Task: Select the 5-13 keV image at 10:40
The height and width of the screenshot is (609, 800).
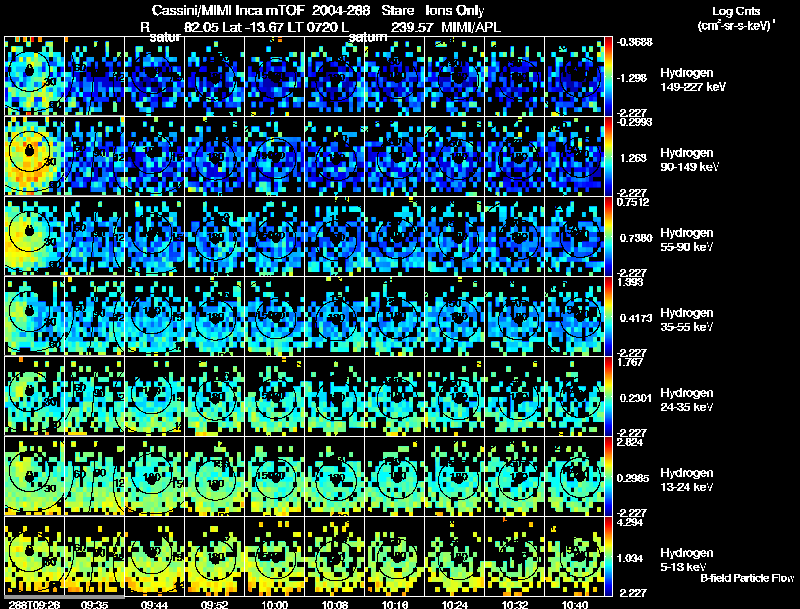Action: pos(574,556)
